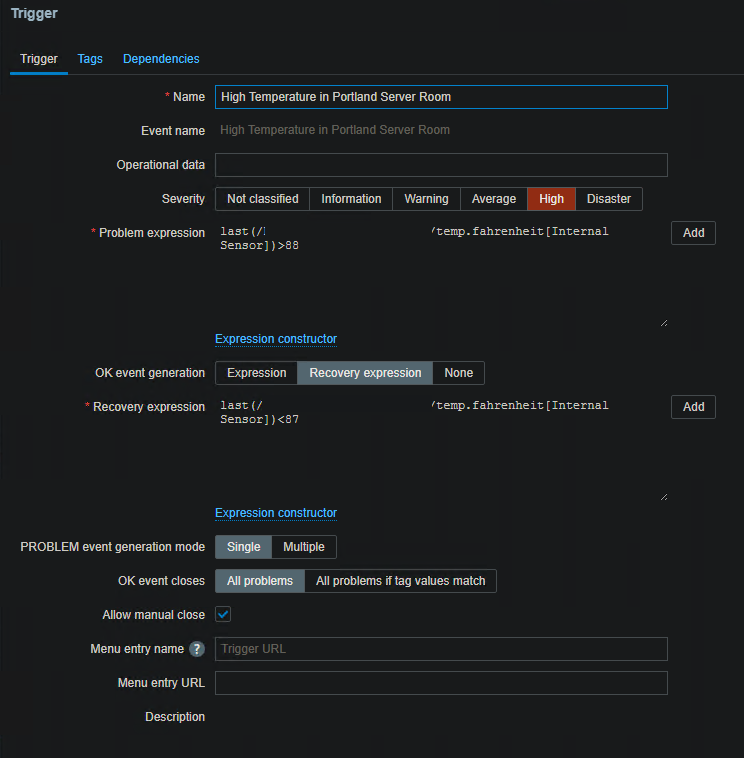Select Average severity level
This screenshot has height=758, width=744.
coord(494,199)
